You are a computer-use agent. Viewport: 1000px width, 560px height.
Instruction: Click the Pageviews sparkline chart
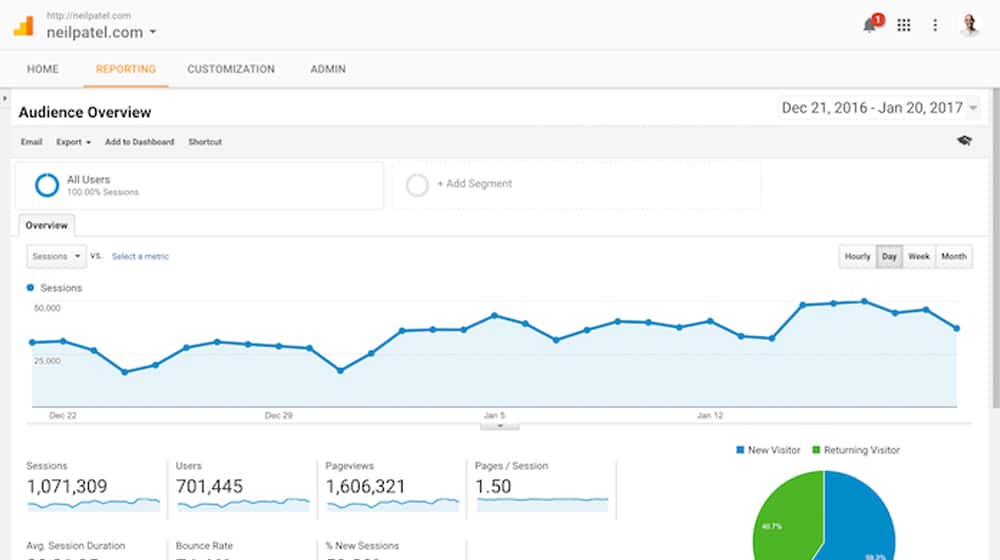[x=393, y=505]
